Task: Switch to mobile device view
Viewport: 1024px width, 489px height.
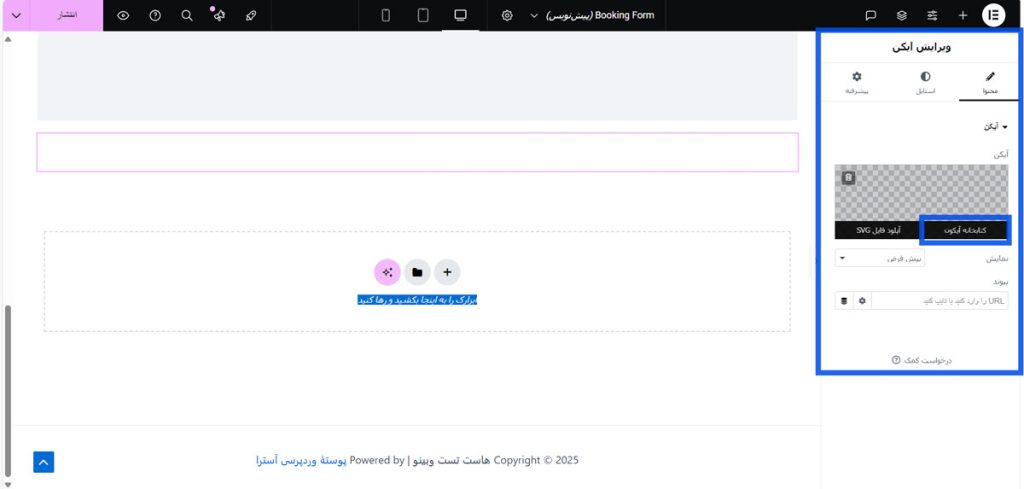Action: tap(386, 15)
